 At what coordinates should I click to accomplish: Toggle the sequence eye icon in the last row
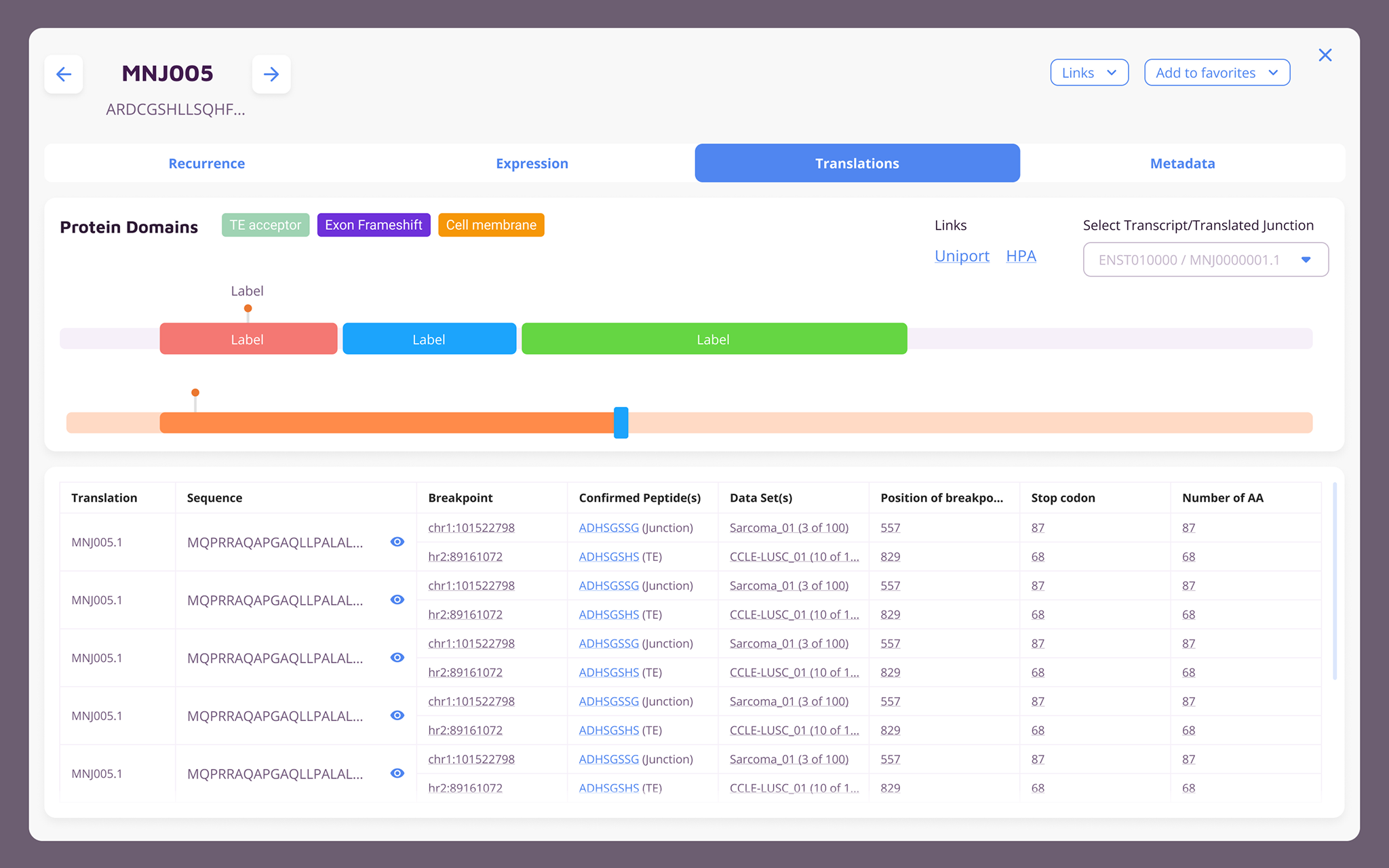[x=397, y=773]
